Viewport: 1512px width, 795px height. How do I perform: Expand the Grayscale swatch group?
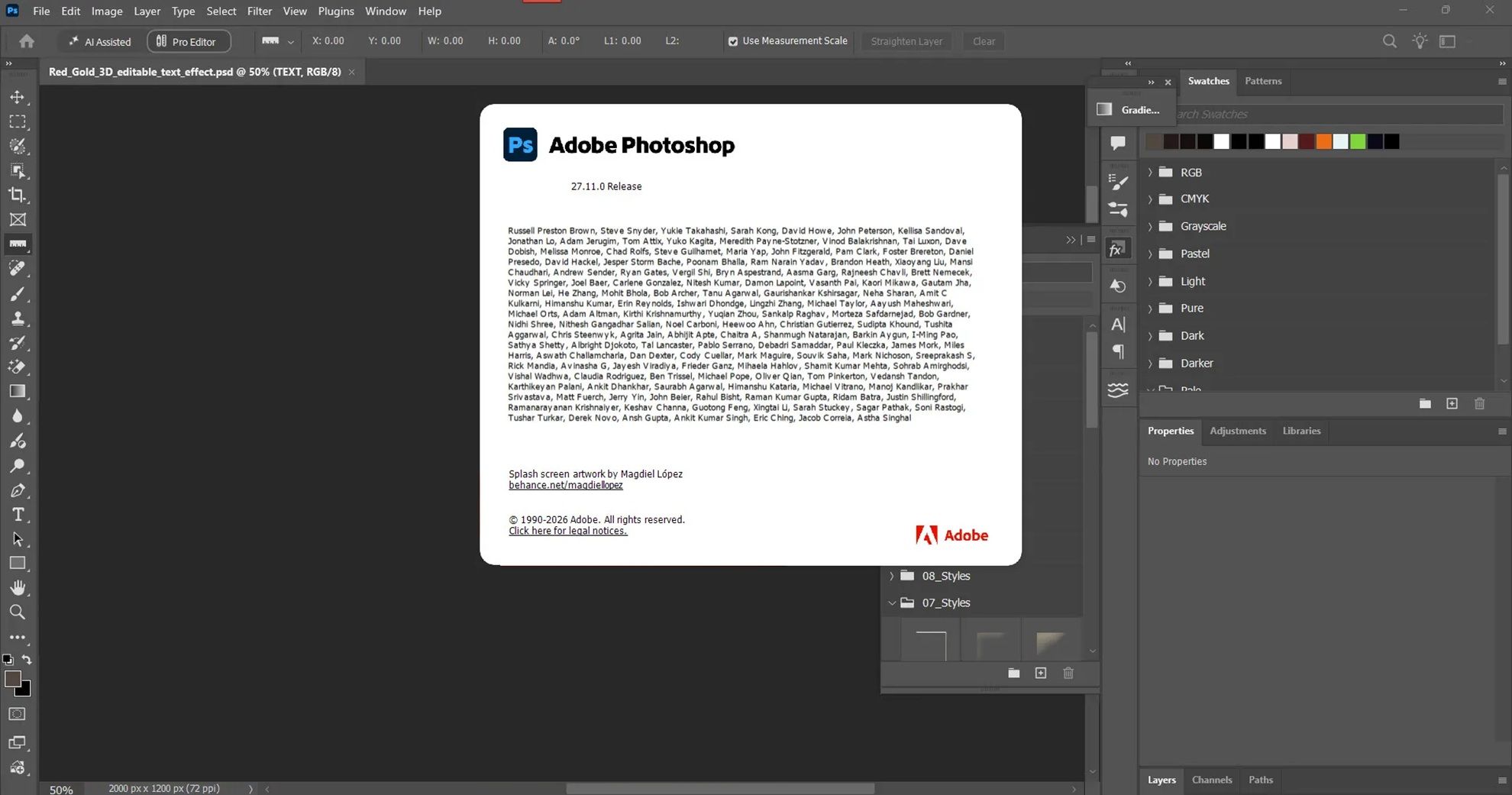tap(1150, 227)
